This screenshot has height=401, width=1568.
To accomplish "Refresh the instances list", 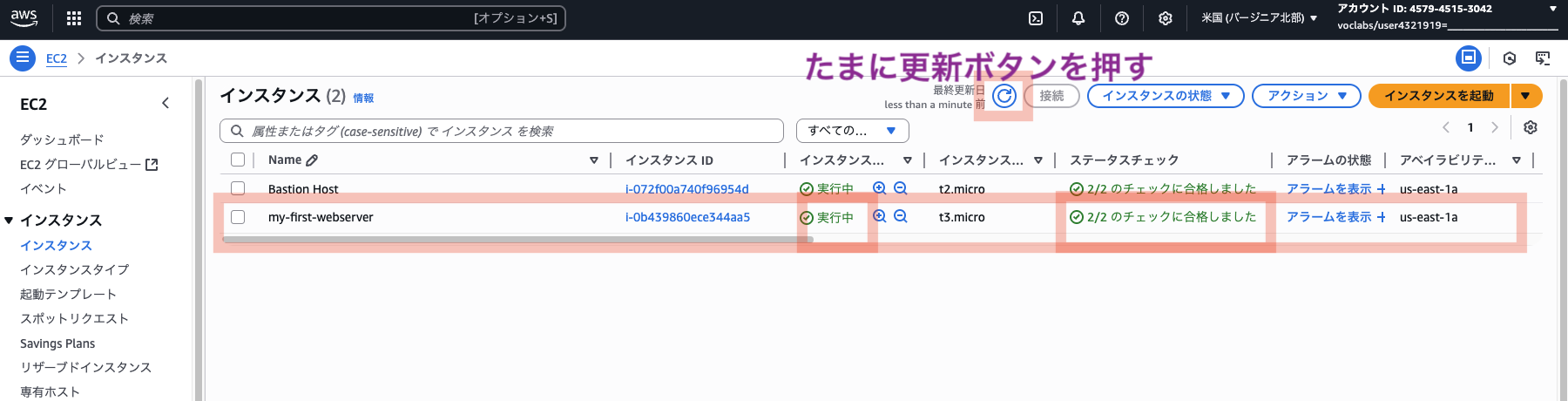I will (x=1004, y=96).
